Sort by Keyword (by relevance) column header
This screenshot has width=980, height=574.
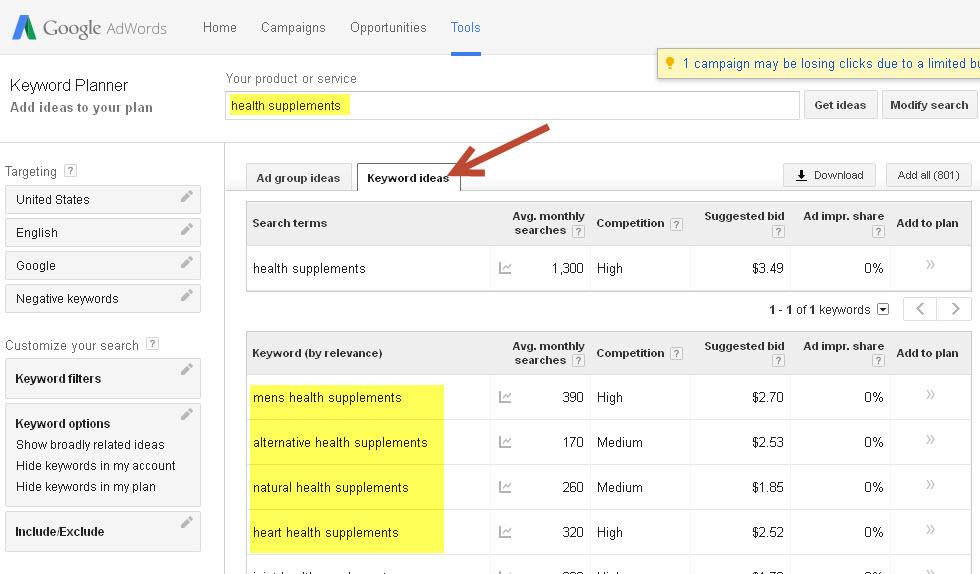click(x=317, y=353)
